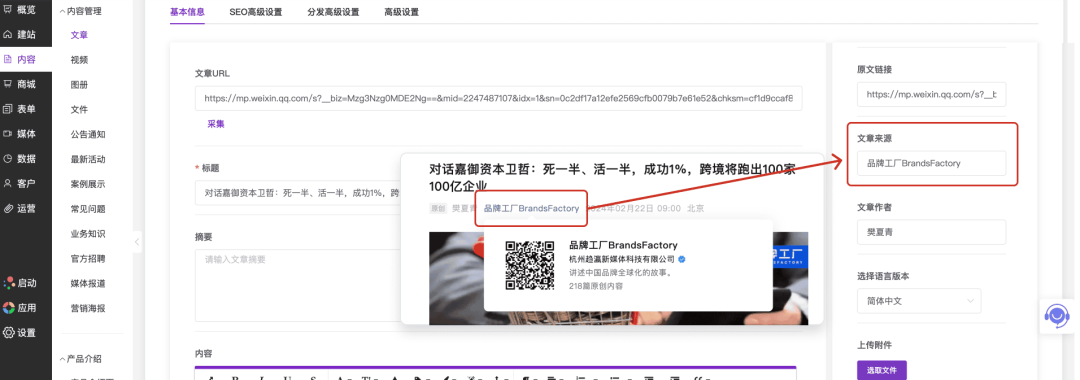Select 视频 in content menu
Screen dimensions: 1080x380
point(79,60)
